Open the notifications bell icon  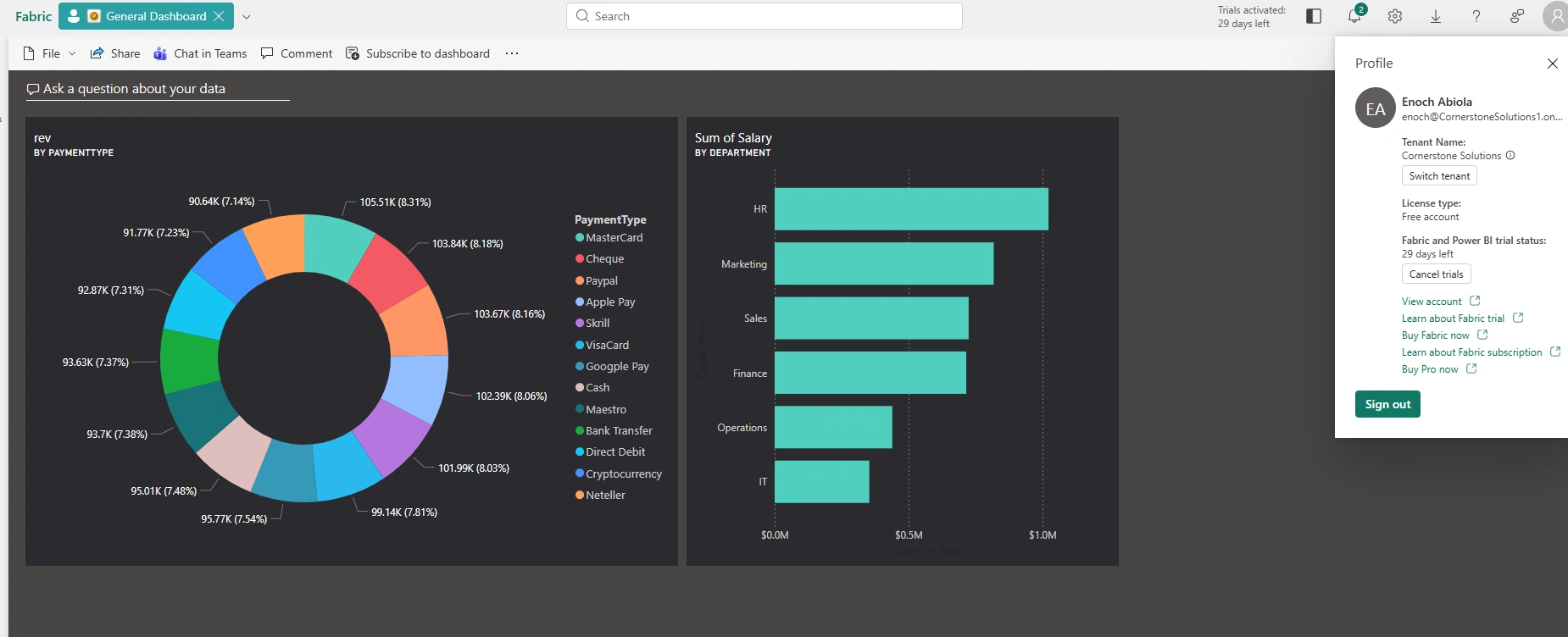coord(1354,16)
